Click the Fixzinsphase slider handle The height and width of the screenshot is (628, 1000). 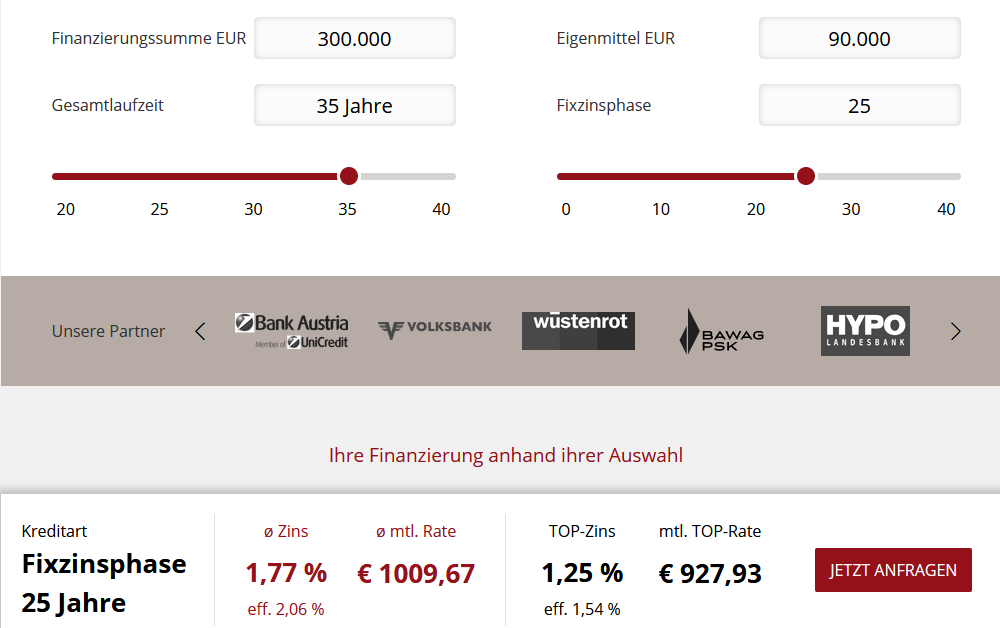coord(806,176)
